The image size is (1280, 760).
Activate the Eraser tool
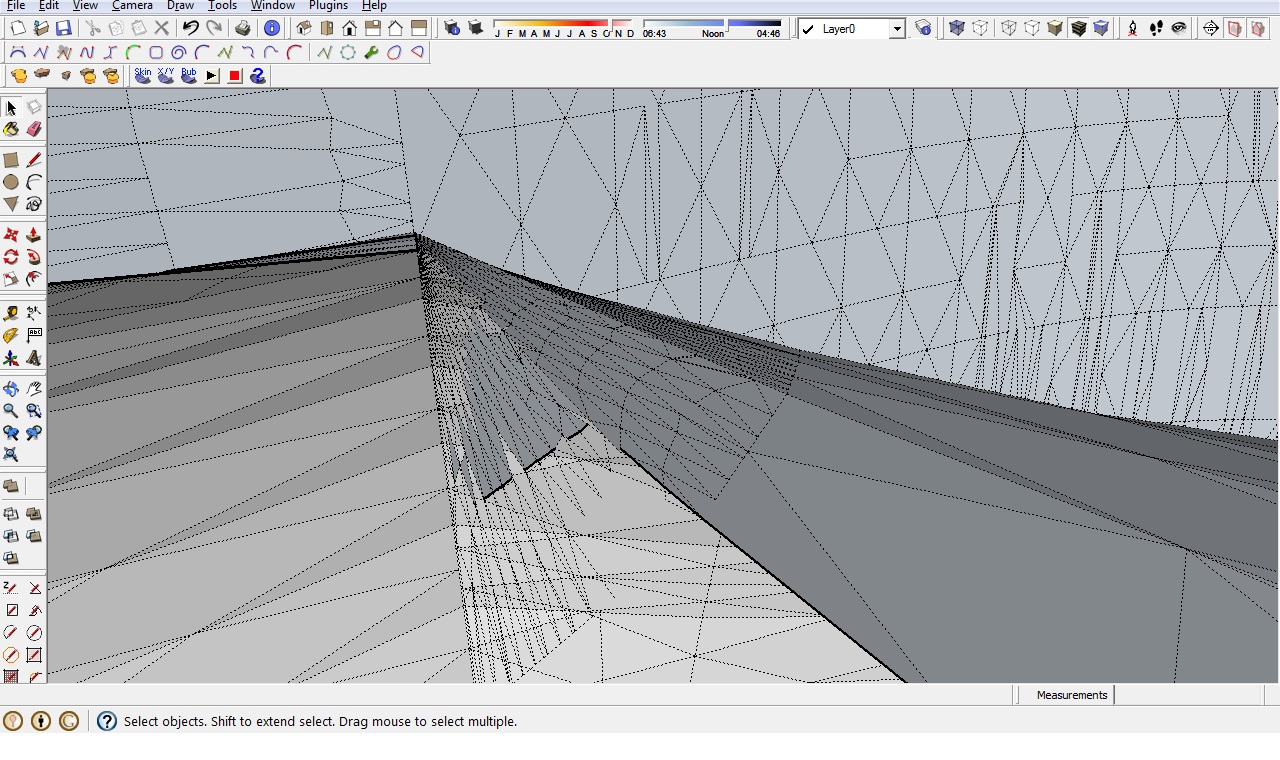[34, 129]
